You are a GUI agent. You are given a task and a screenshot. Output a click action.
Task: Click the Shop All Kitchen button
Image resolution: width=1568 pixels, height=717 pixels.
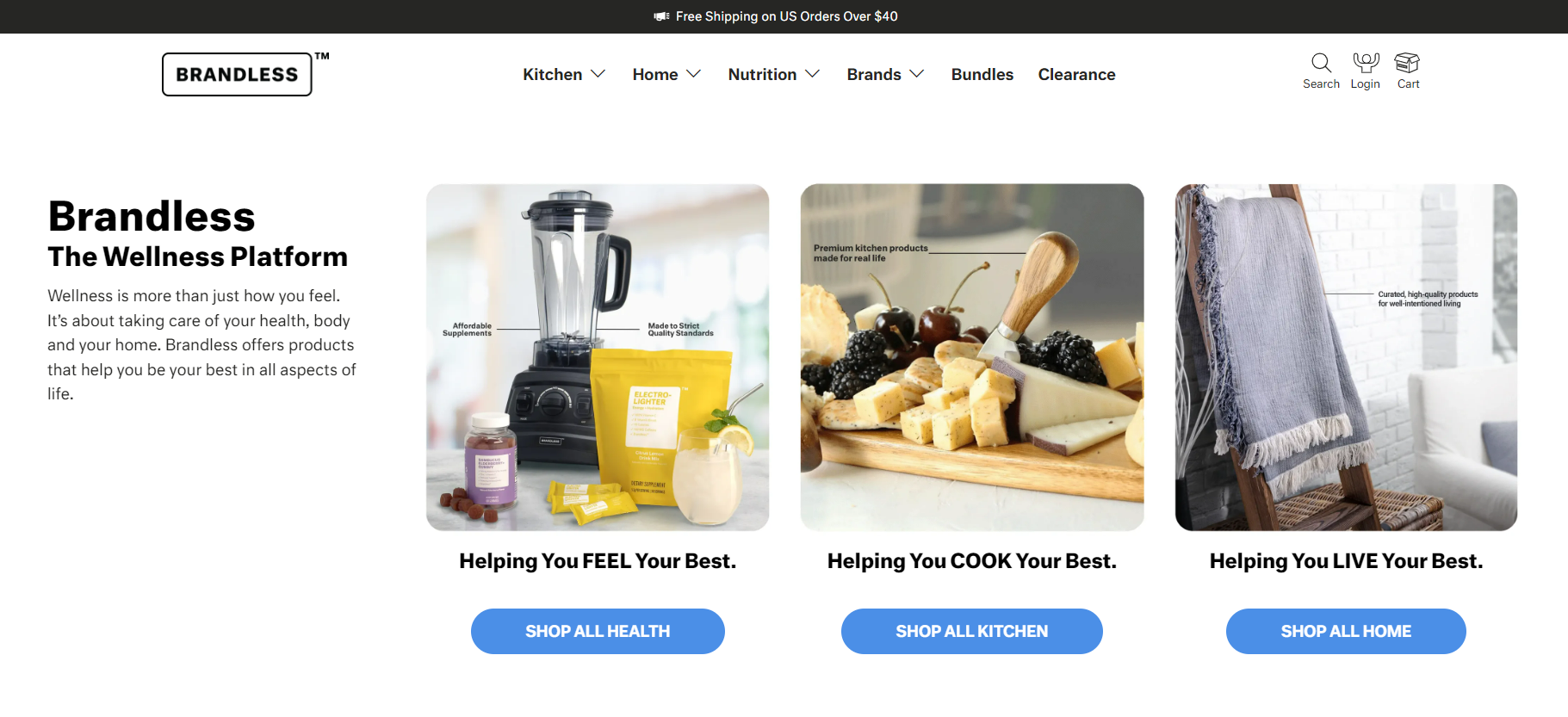972,631
